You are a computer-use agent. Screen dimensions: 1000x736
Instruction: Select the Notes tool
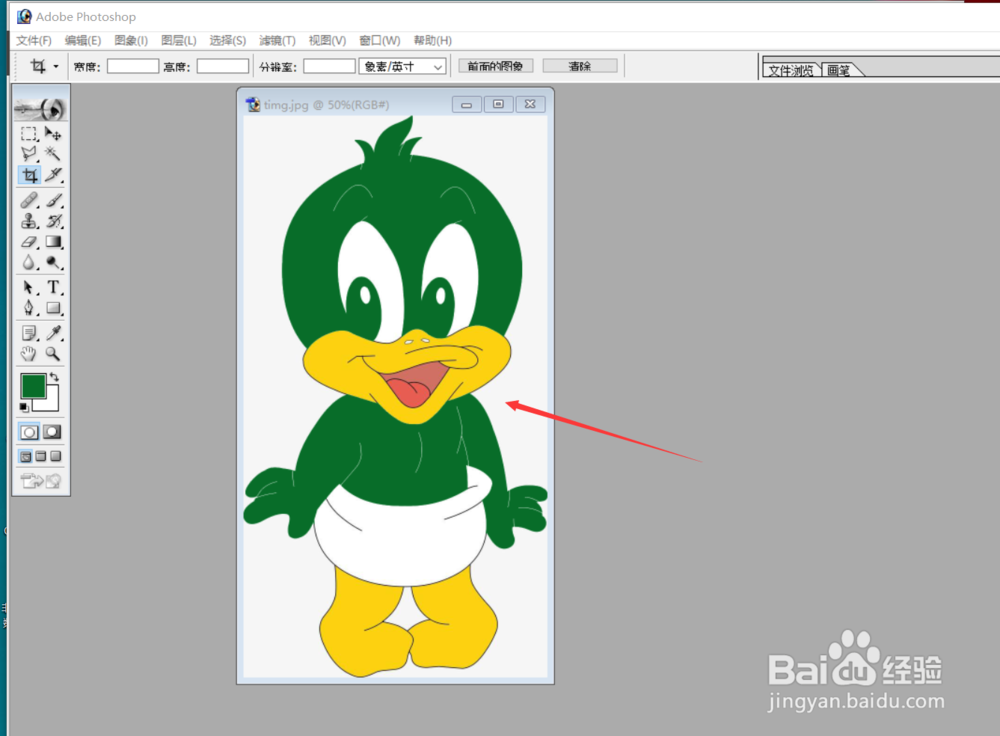click(29, 333)
